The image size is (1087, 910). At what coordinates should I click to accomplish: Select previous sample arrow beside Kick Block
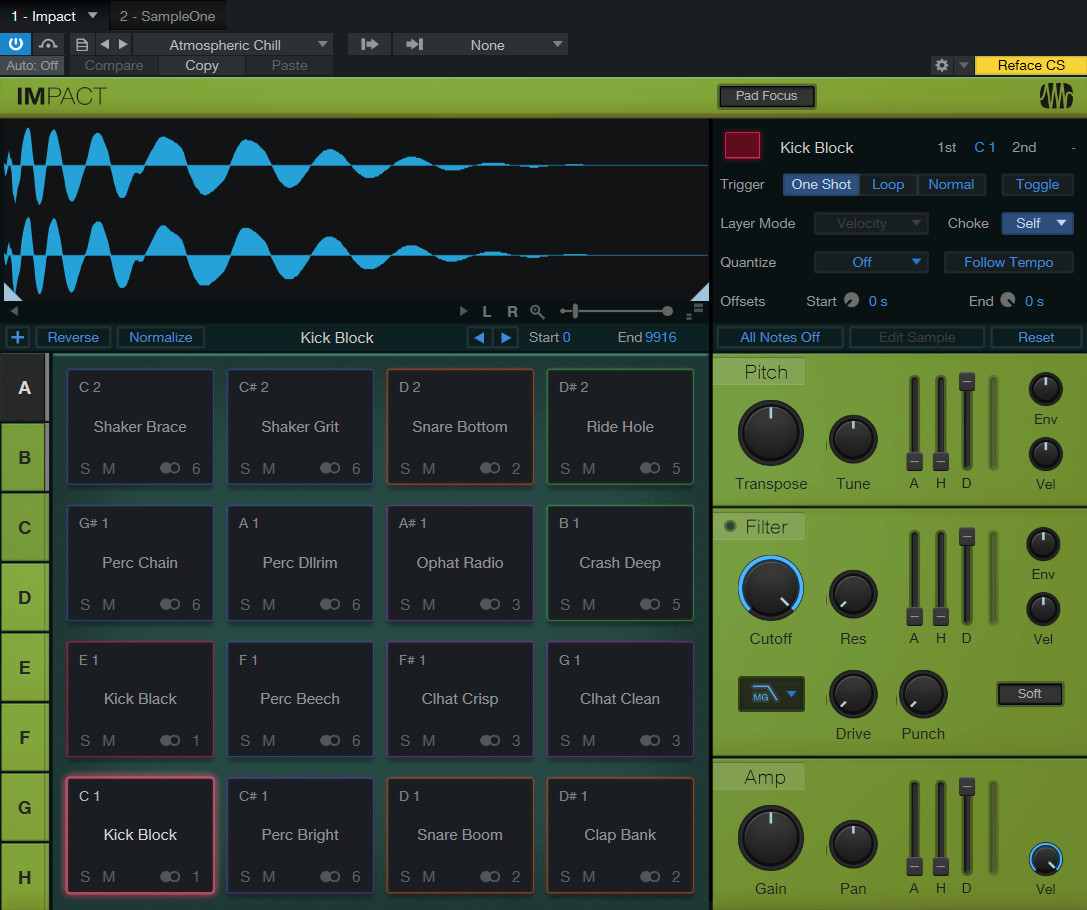479,338
